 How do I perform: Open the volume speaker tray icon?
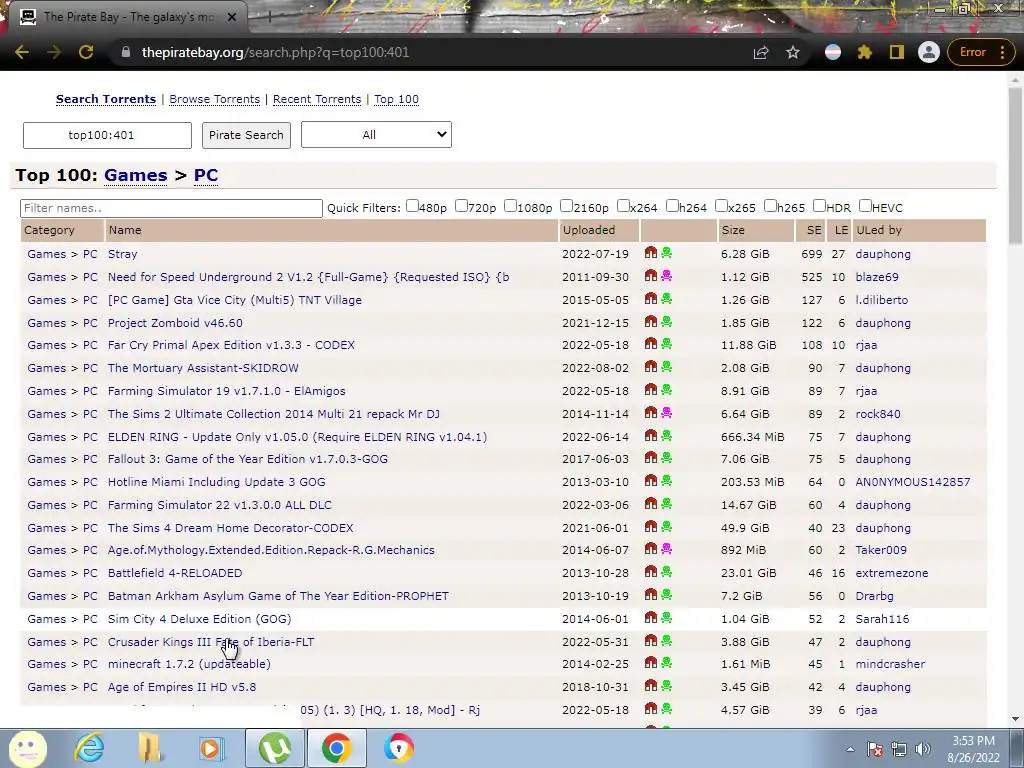coord(923,749)
